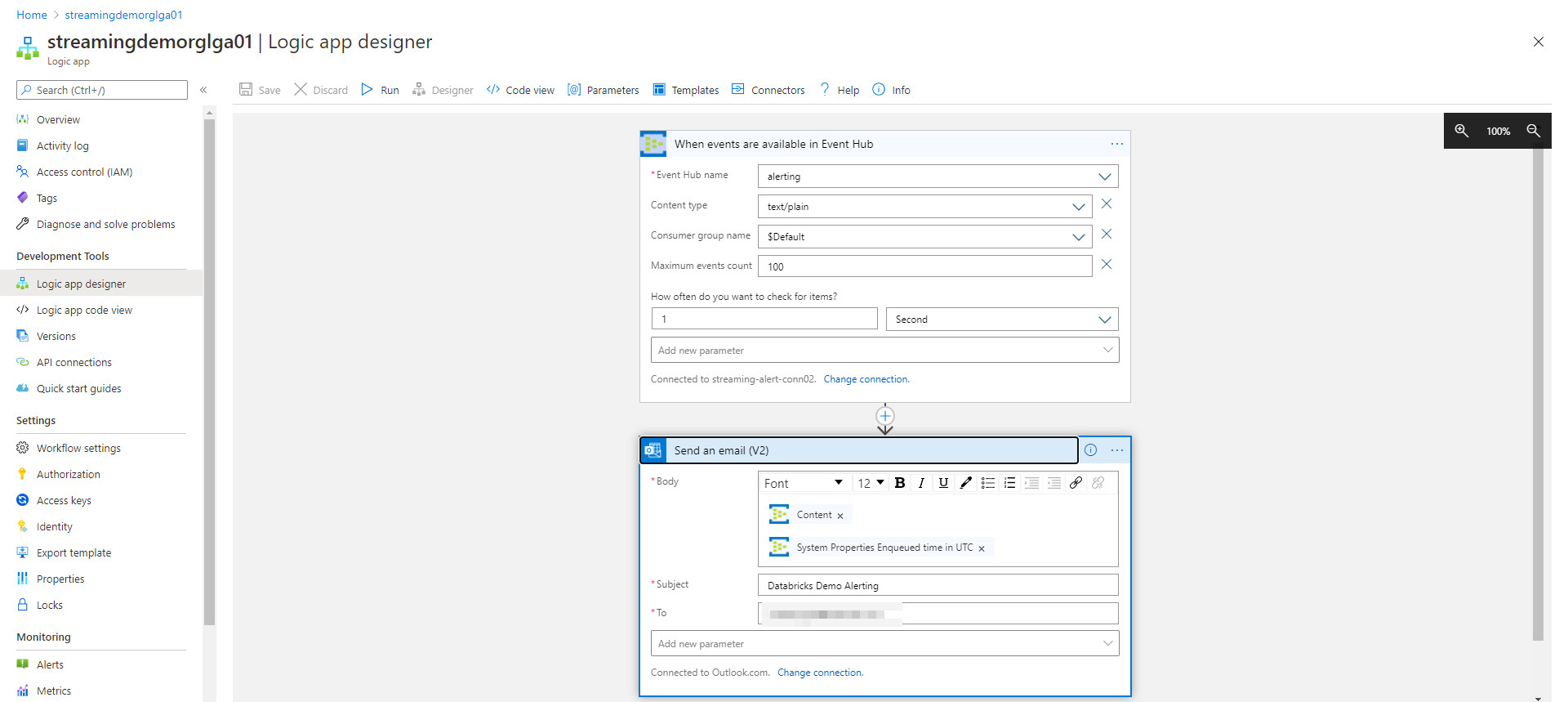
Task: Click the Subject field with Databricks Demo Alerting
Action: click(938, 585)
